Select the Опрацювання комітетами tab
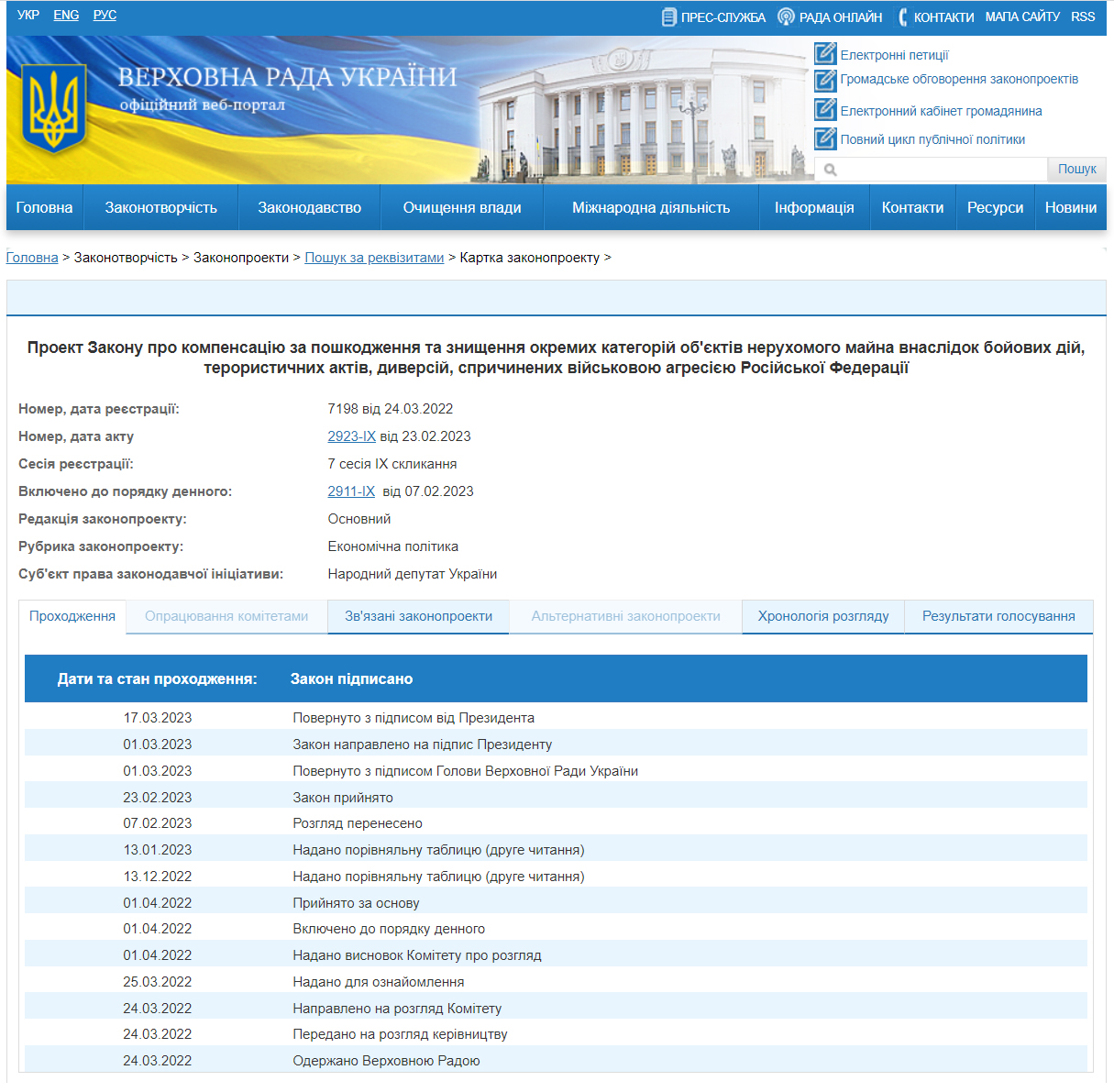 click(226, 616)
